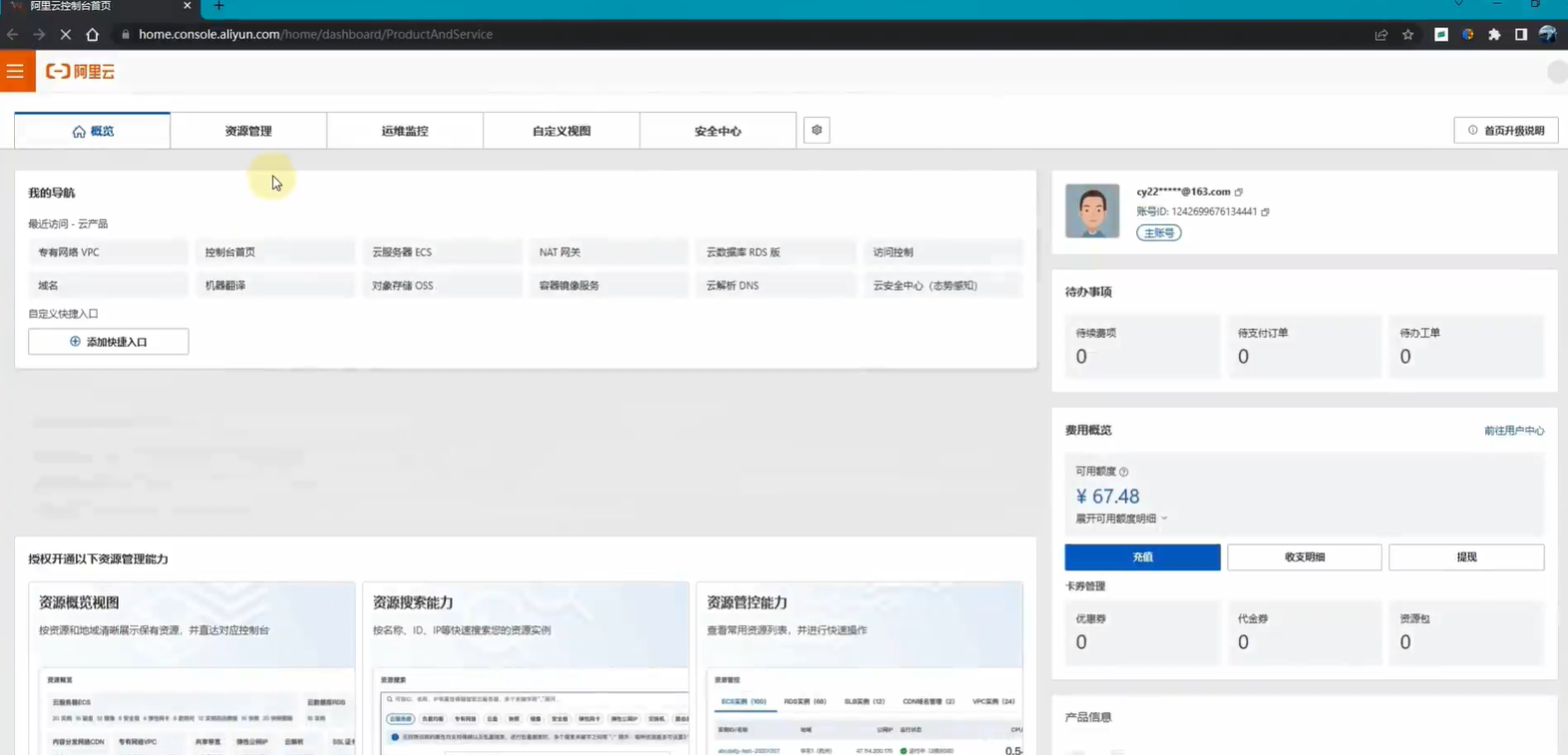Click the 资源管控能力 card
The image size is (1568, 755).
point(860,668)
